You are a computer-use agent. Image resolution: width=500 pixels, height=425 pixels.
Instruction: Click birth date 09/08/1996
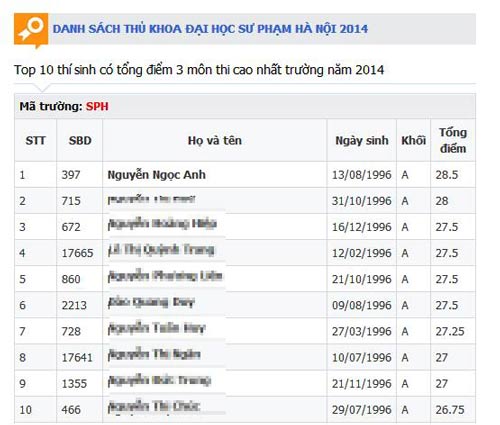coord(361,305)
